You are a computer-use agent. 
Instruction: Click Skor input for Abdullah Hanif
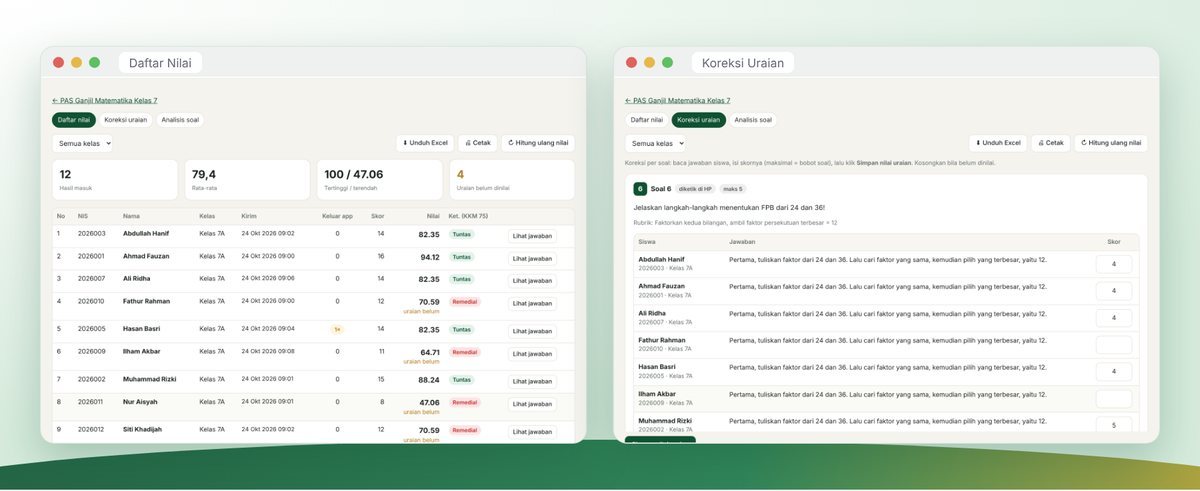coord(1114,264)
